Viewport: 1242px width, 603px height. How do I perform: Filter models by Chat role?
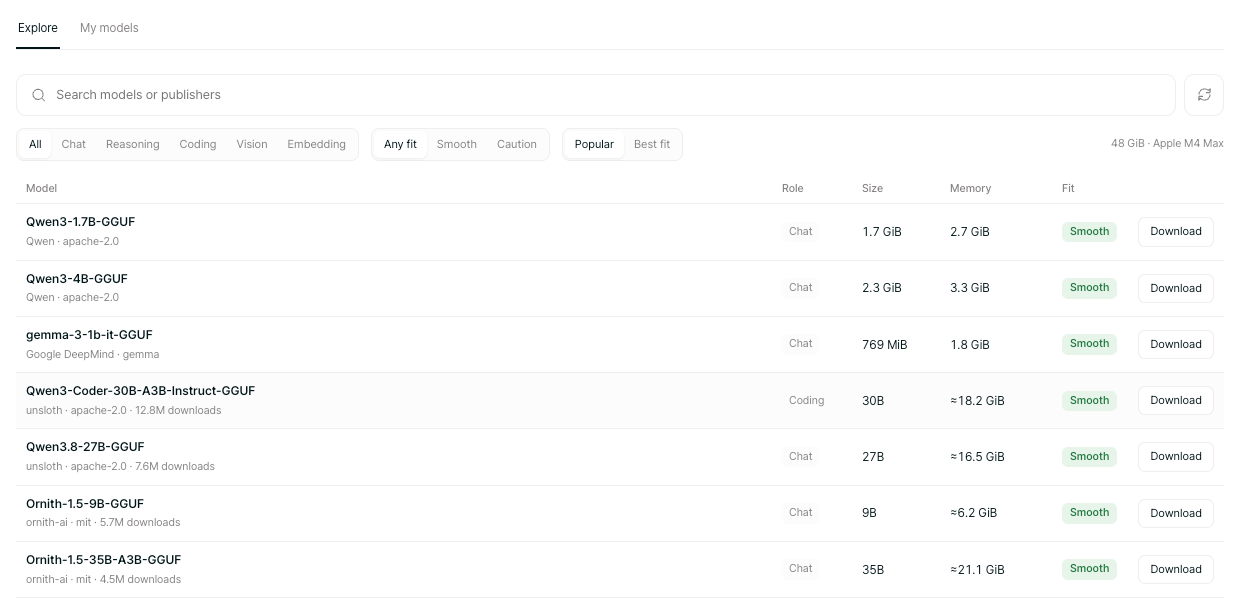(74, 144)
